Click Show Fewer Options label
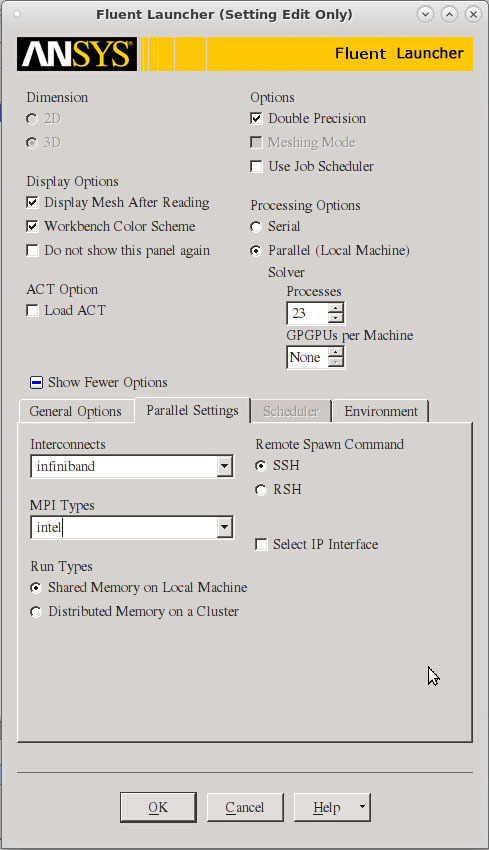The height and width of the screenshot is (850, 489). point(107,383)
